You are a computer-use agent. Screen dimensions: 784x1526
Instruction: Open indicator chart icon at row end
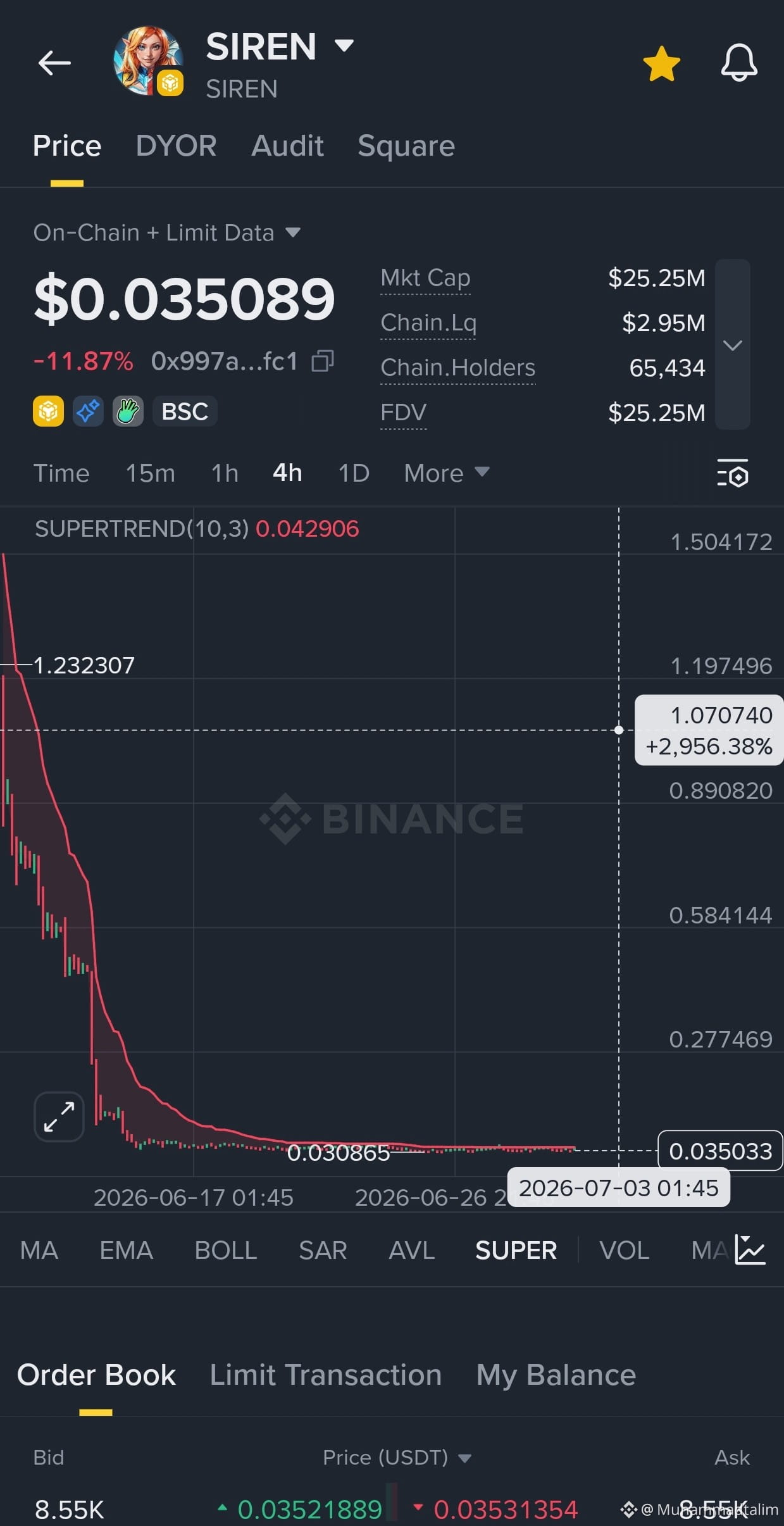[x=750, y=1250]
